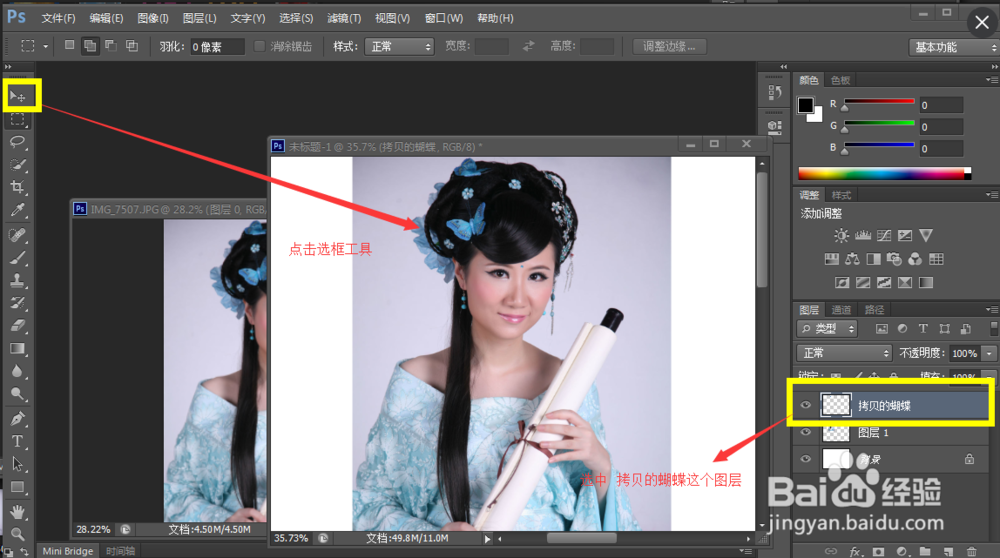Viewport: 1000px width, 558px height.
Task: Click the 调整边缘 refine edge button
Action: click(670, 47)
